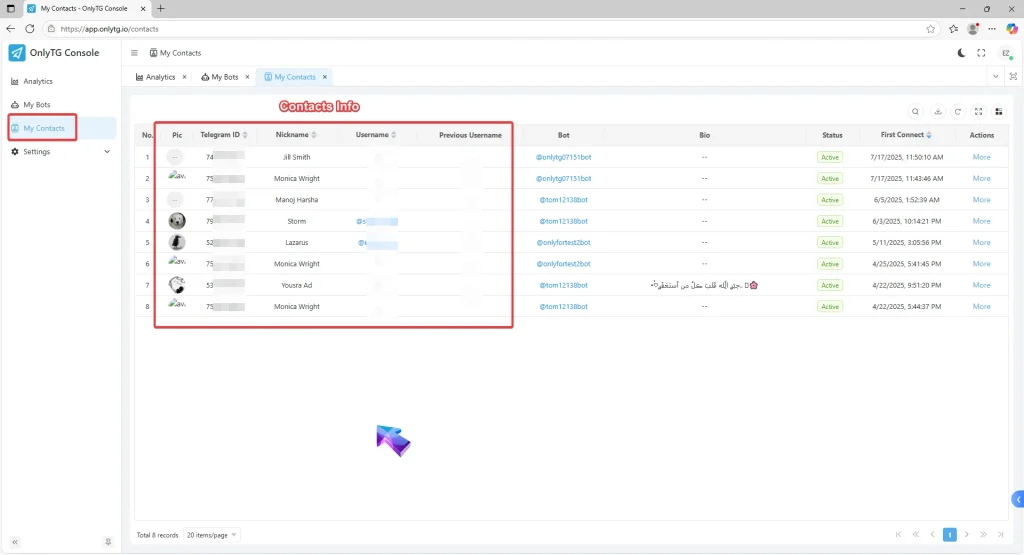This screenshot has height=555, width=1024.
Task: Toggle the hamburger sidebar menu icon
Action: [x=134, y=53]
